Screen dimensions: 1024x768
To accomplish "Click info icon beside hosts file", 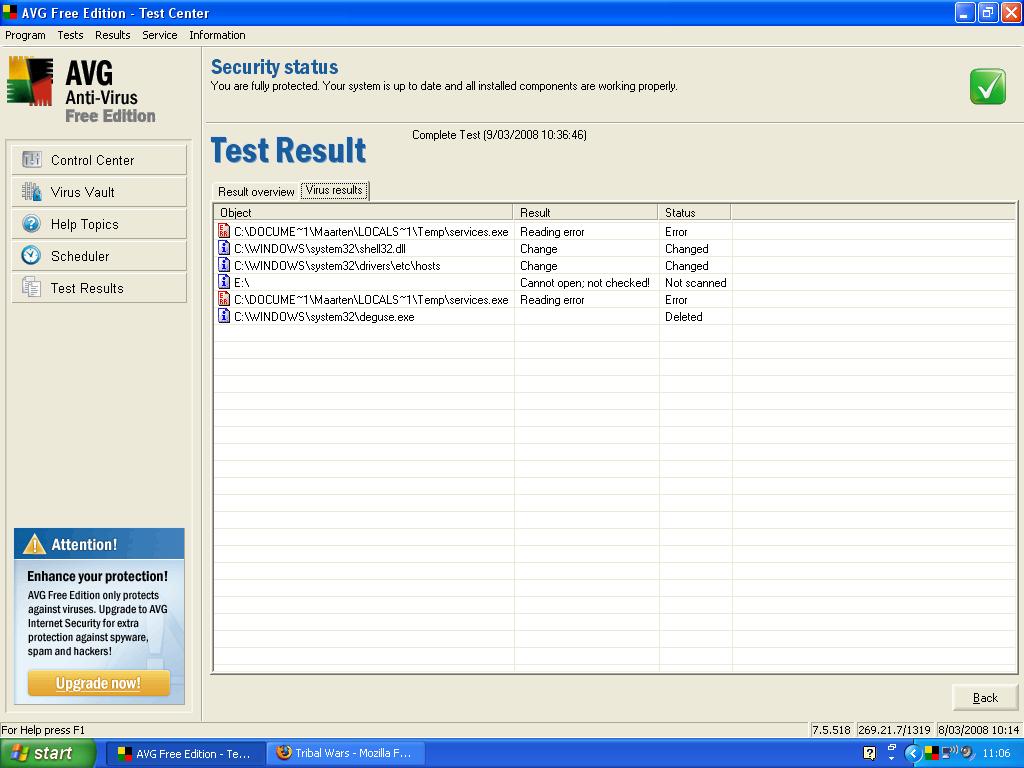I will [224, 265].
